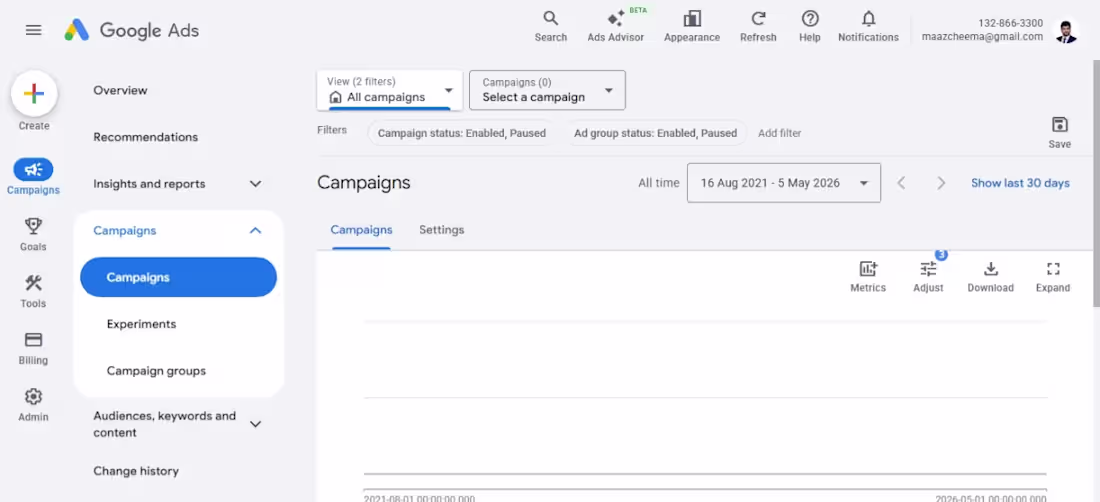
Task: Open the All campaigns view dropdown
Action: pyautogui.click(x=389, y=90)
